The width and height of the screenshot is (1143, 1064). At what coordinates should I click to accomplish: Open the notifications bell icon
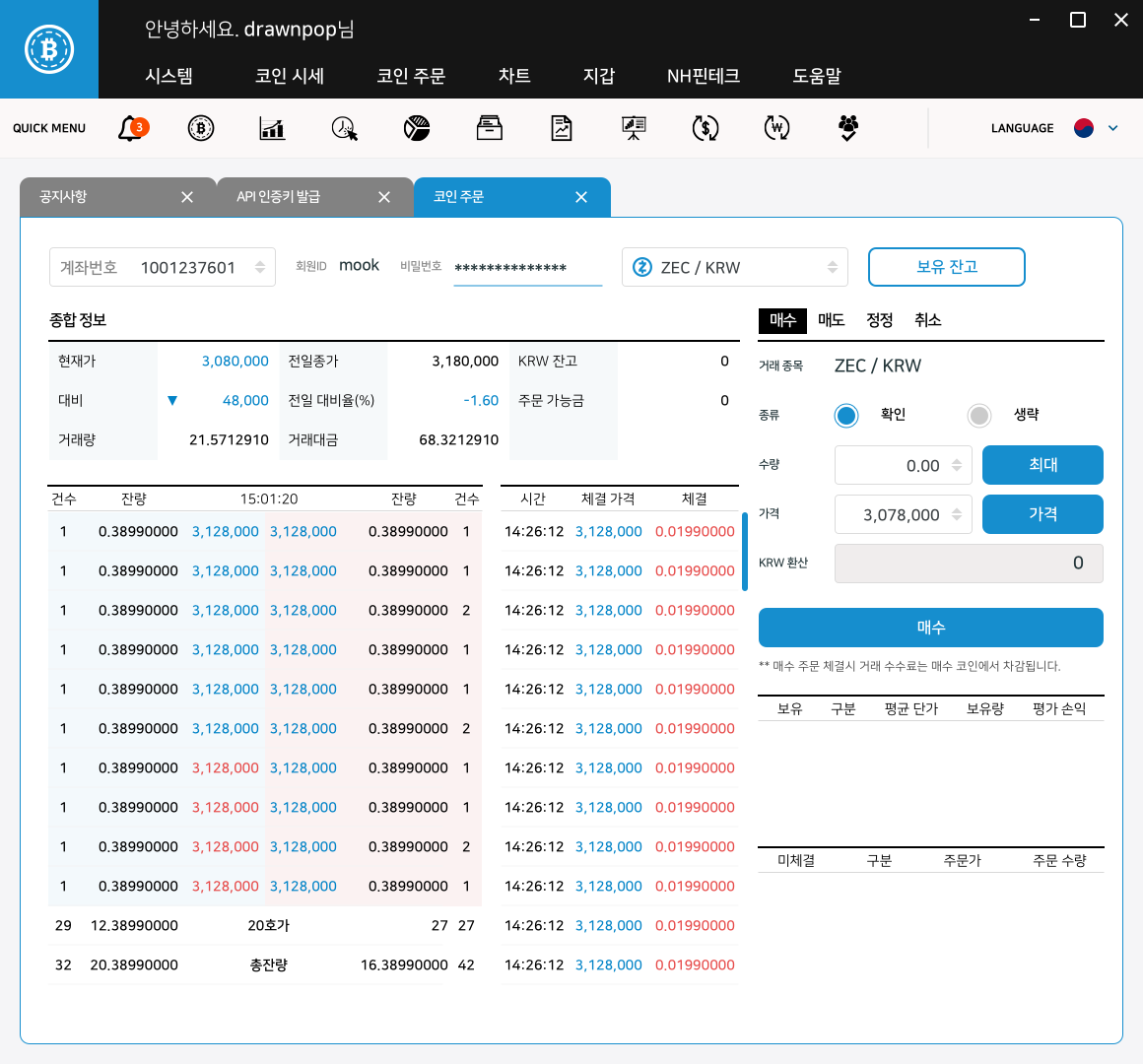(x=131, y=128)
